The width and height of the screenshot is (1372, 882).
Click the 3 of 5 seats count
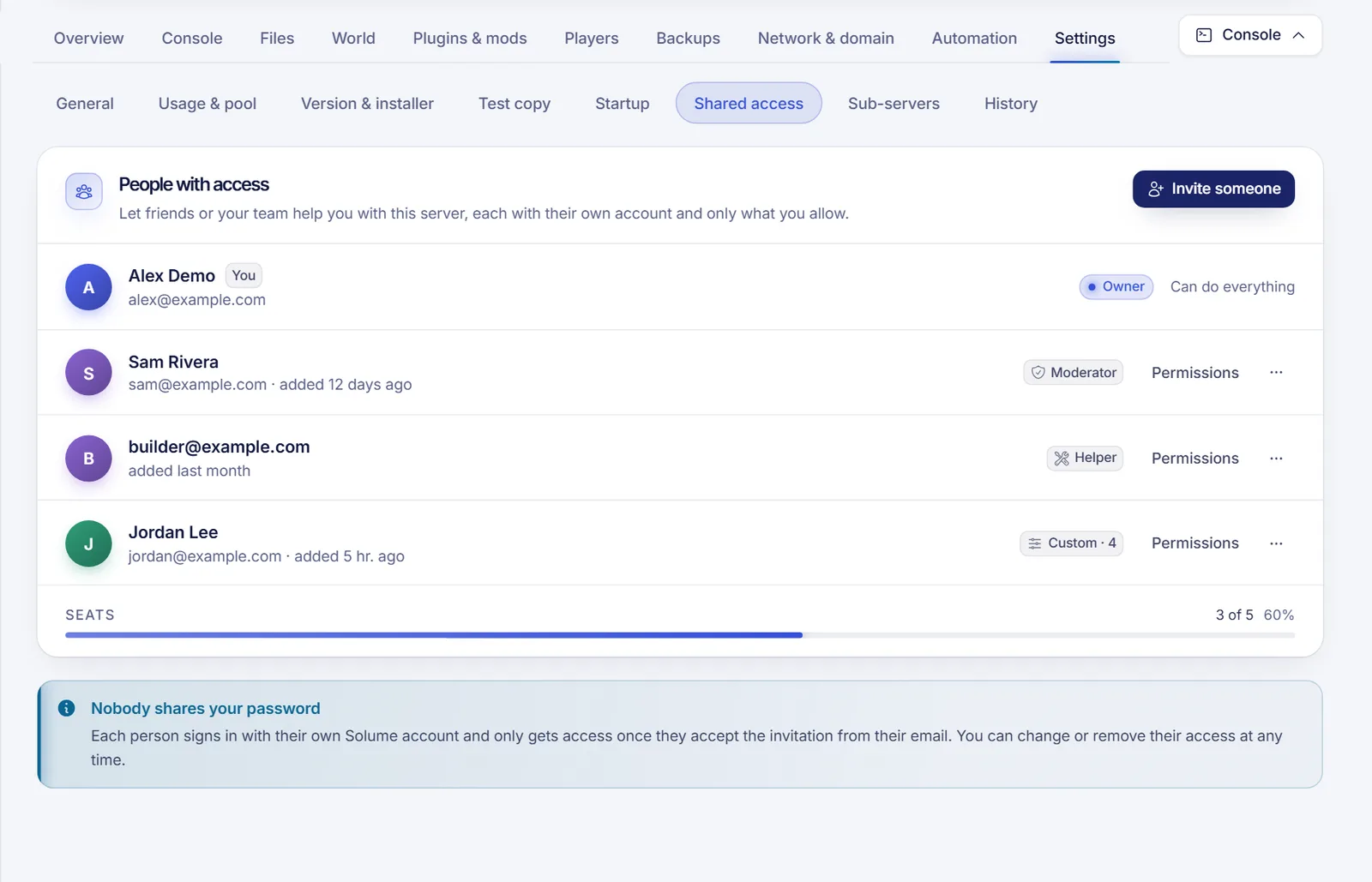click(x=1234, y=615)
